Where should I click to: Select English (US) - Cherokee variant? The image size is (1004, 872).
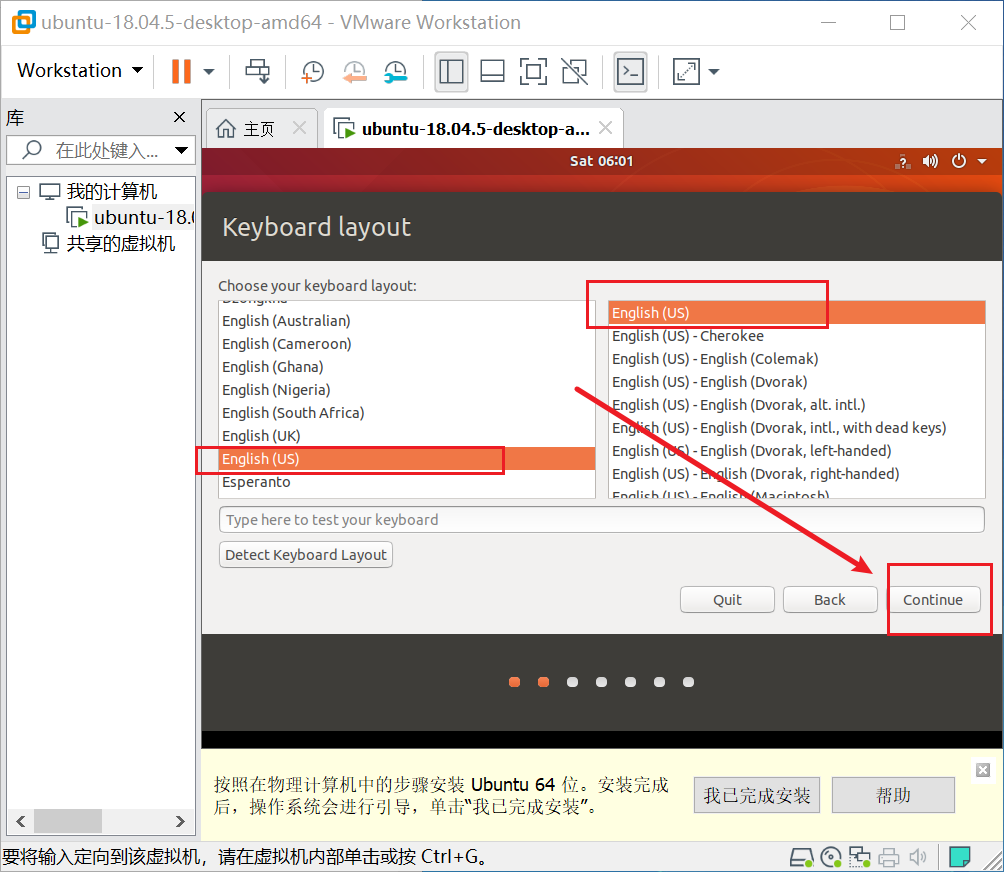coord(797,336)
